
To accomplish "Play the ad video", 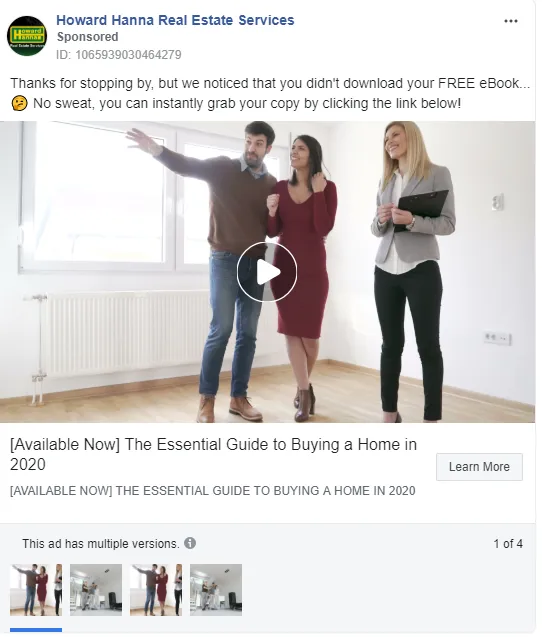I will [267, 272].
